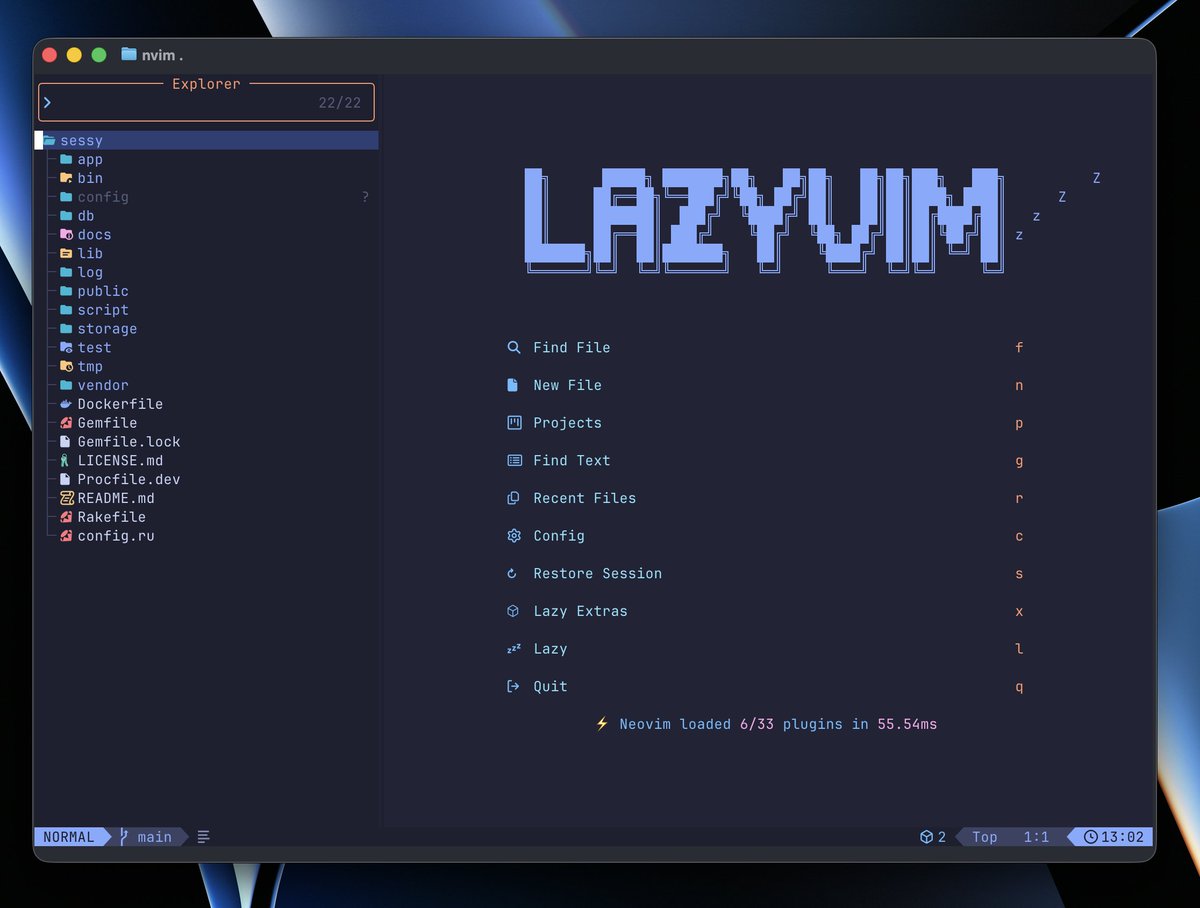Click the 13:02 time in statusline
Screen dimensions: 1200x908
1123,837
